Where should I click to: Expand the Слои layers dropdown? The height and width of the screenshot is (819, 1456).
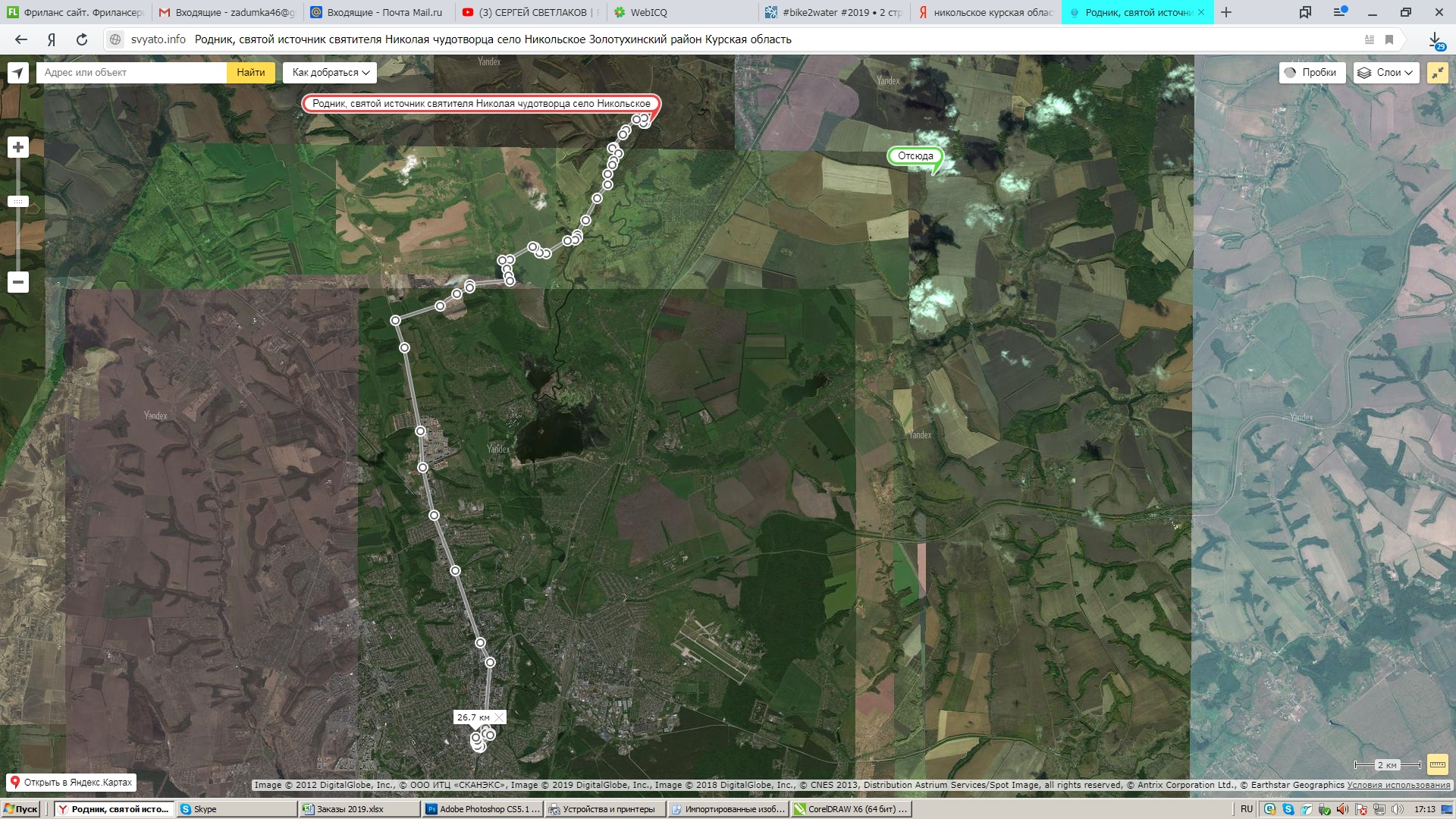click(x=1386, y=73)
